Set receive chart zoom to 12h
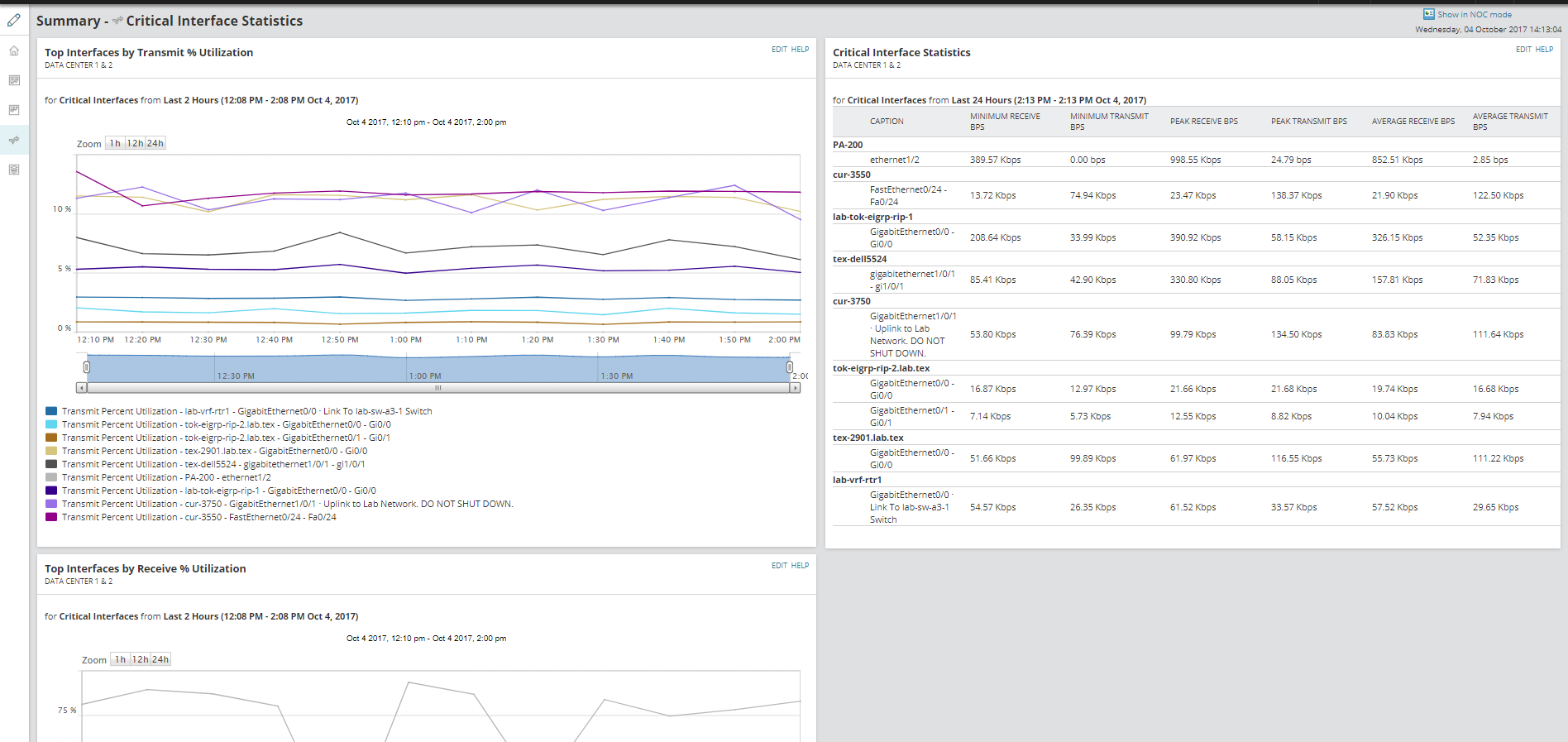The width and height of the screenshot is (1568, 742). (140, 659)
